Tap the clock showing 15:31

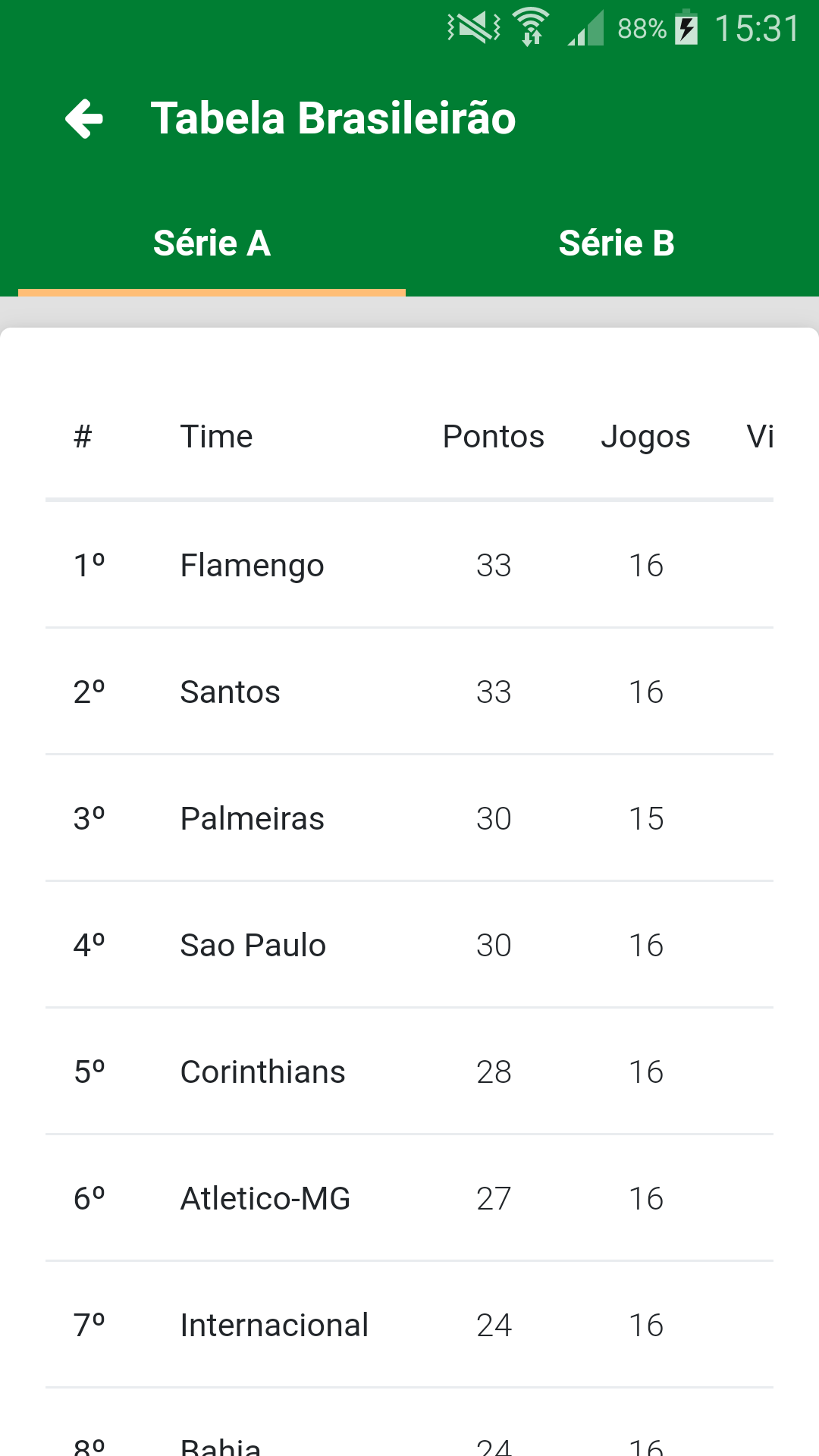click(x=757, y=29)
